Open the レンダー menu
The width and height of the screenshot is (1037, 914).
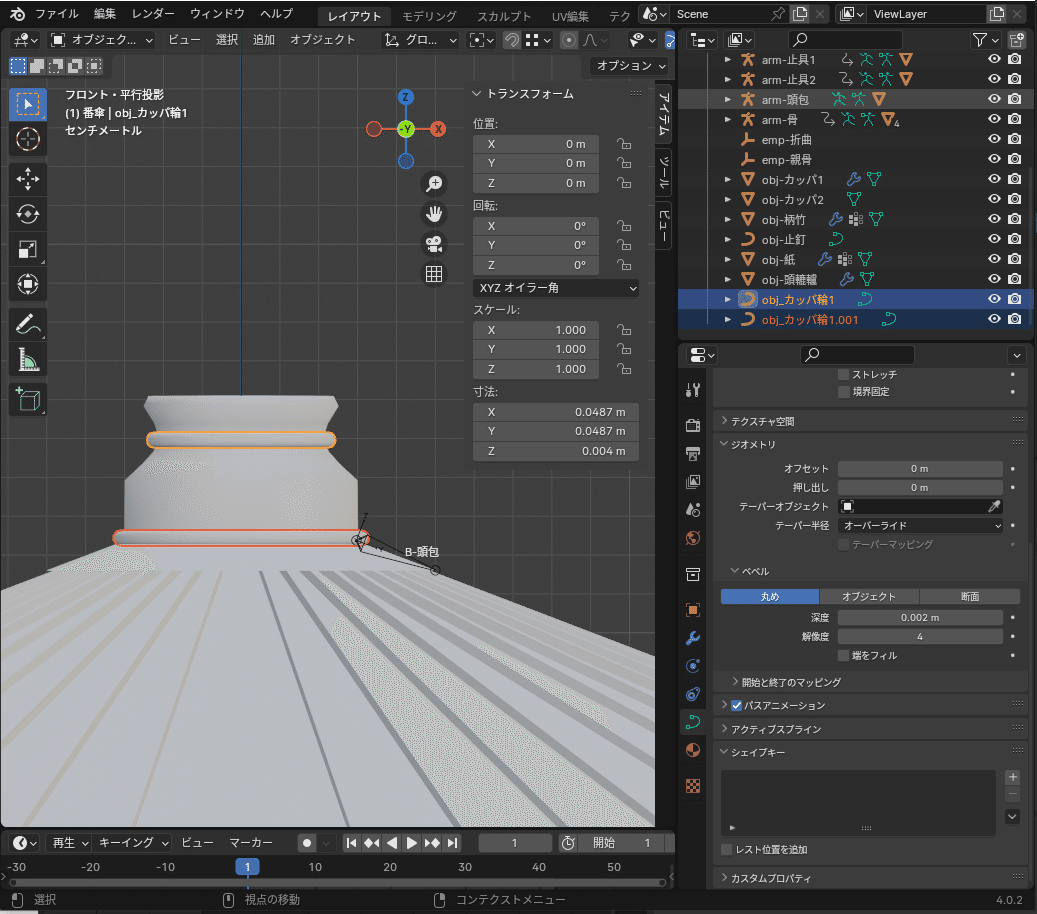[x=153, y=14]
